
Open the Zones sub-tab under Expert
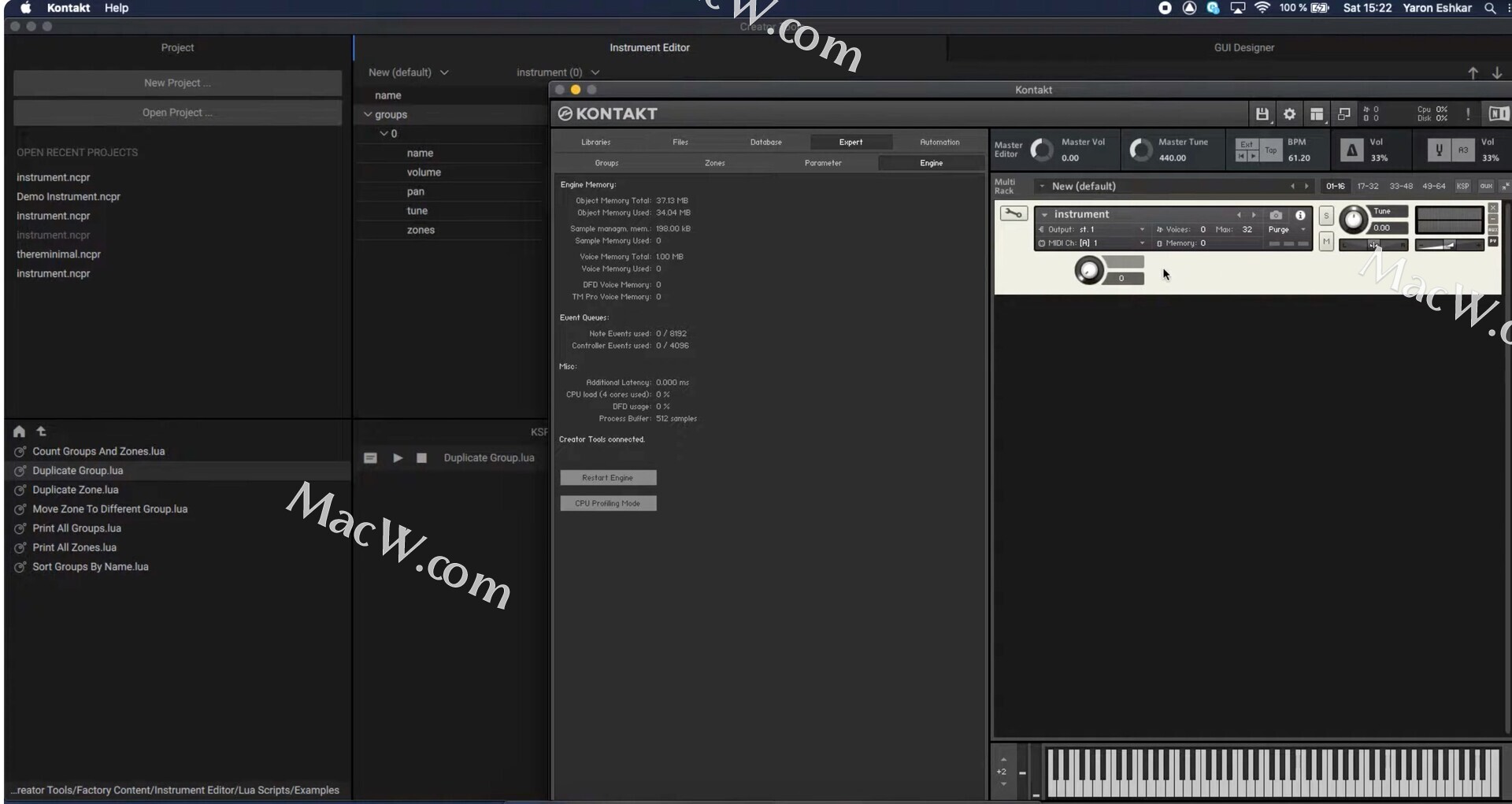pyautogui.click(x=715, y=163)
